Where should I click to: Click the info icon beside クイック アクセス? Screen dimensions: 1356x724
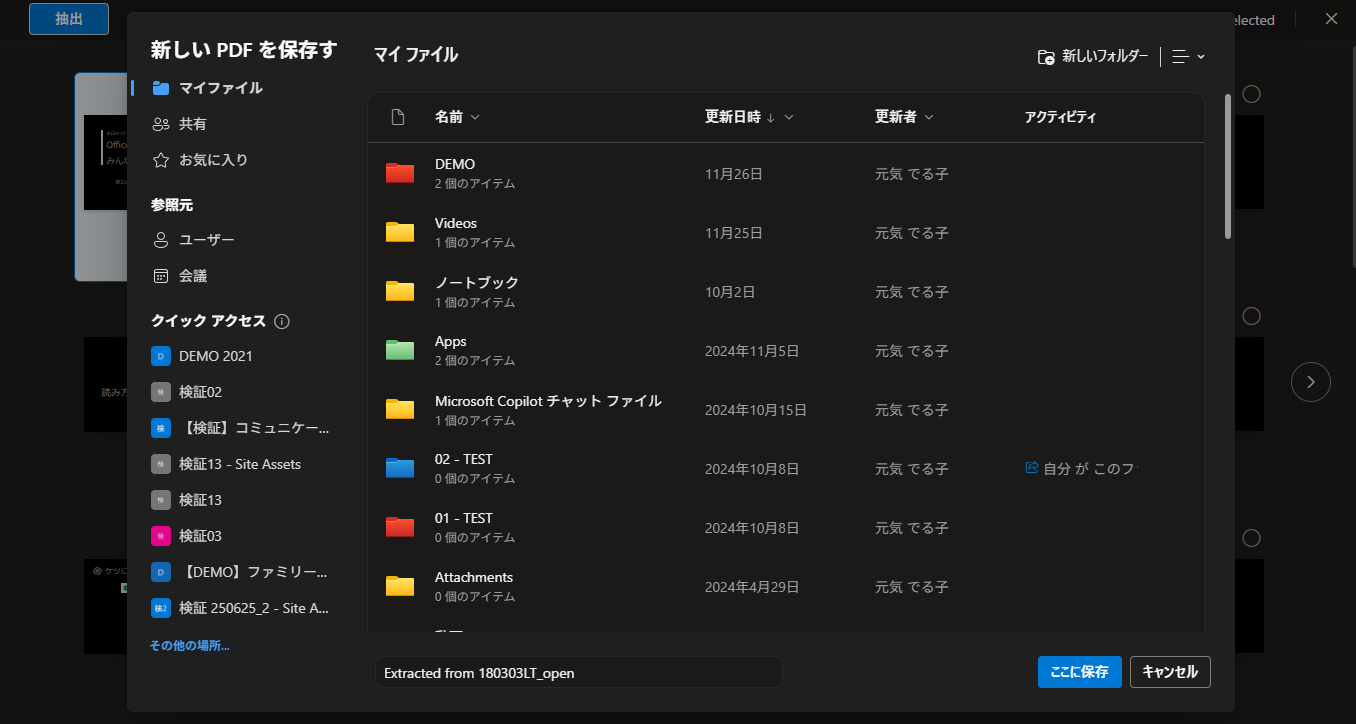pos(282,321)
